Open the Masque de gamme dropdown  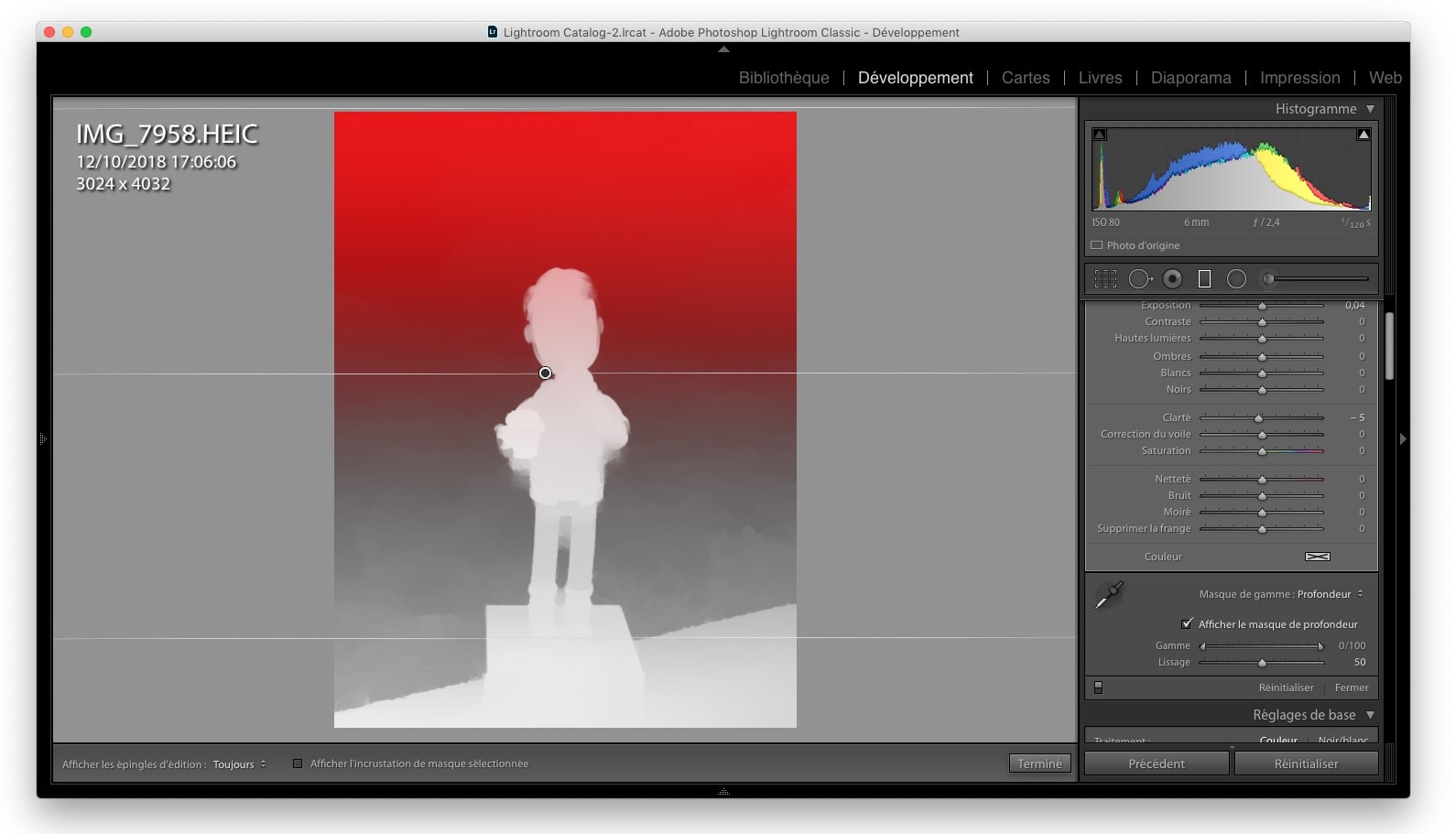click(1330, 594)
